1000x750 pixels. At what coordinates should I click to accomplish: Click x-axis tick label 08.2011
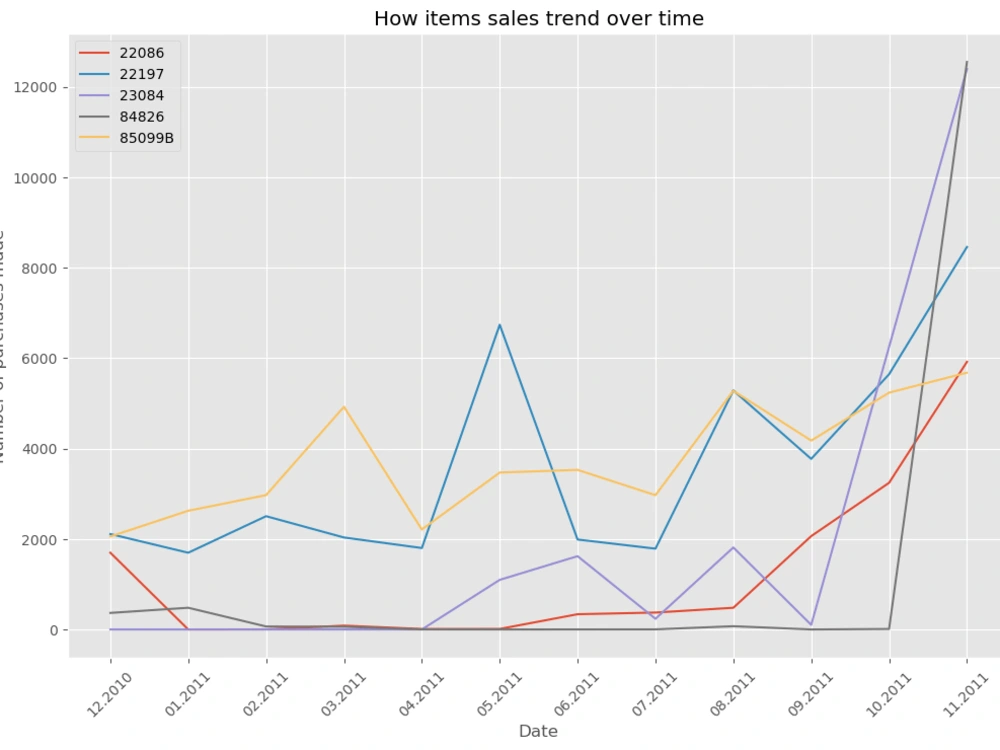(x=732, y=695)
